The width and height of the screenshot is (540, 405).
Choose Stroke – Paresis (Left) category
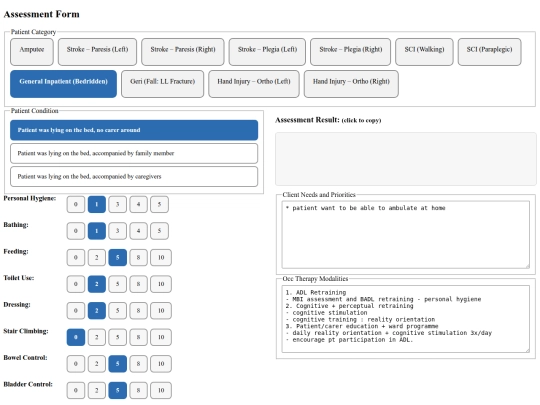pos(97,52)
